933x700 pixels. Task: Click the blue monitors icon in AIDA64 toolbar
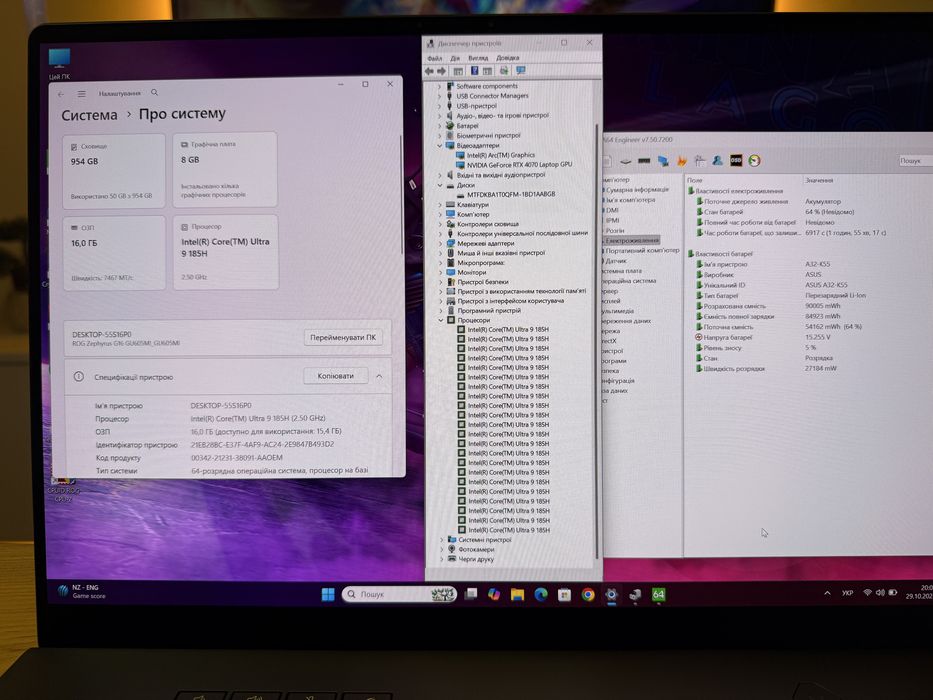click(663, 161)
